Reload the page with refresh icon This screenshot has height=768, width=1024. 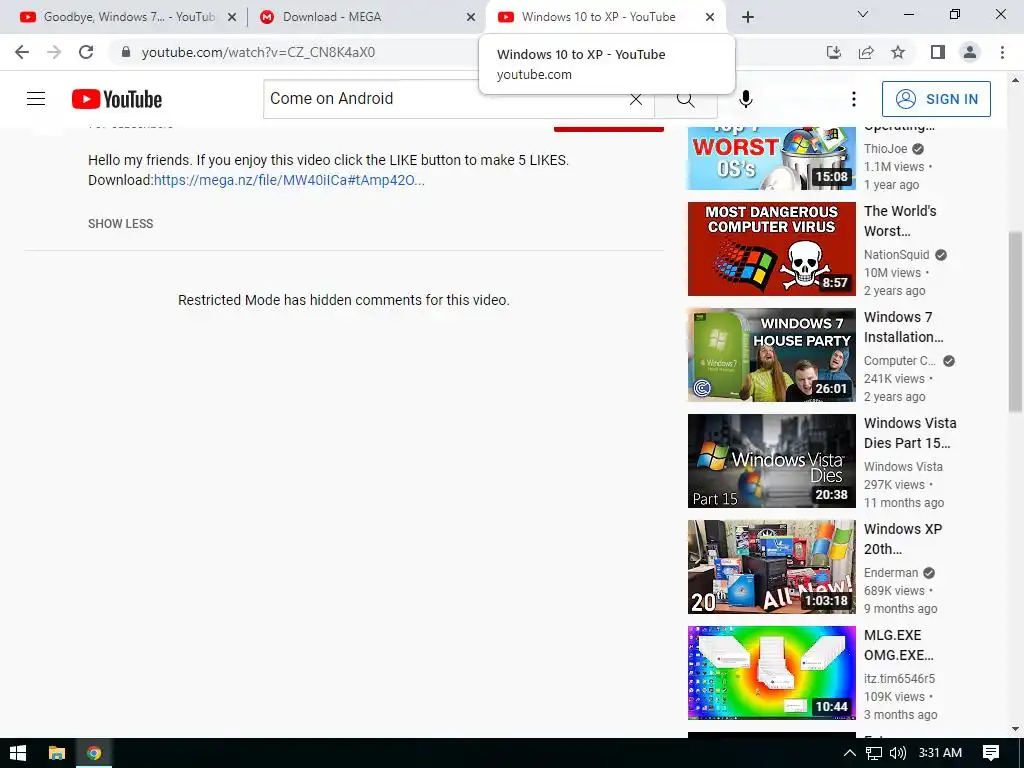(86, 52)
